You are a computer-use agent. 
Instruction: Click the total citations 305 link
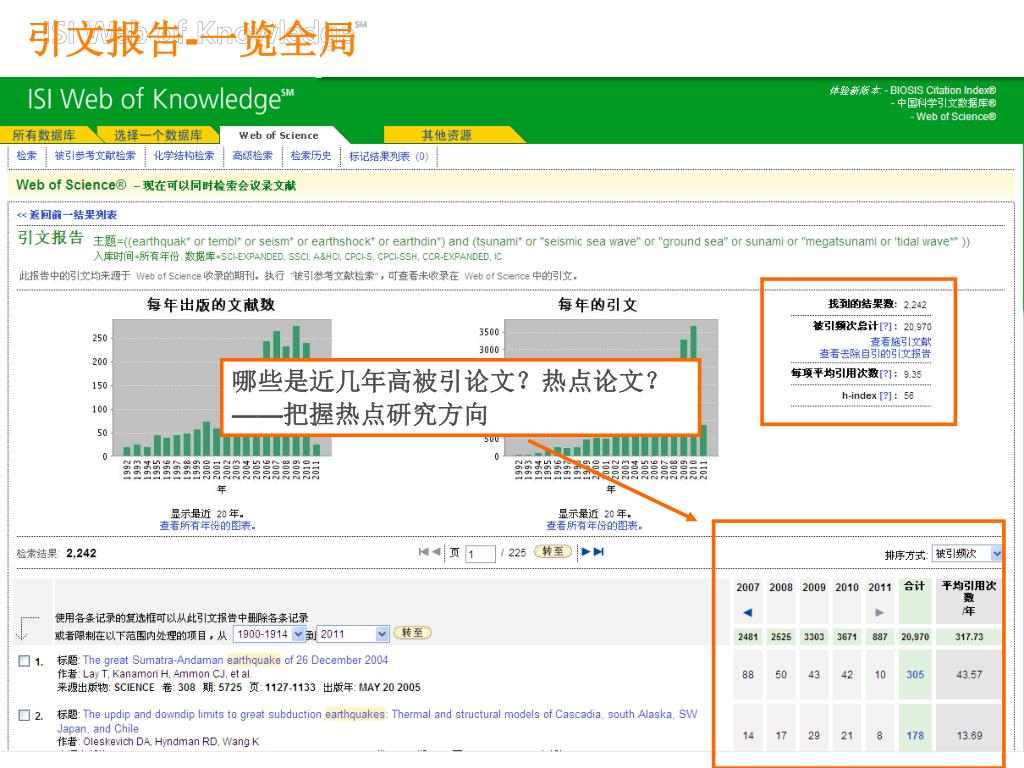(915, 675)
